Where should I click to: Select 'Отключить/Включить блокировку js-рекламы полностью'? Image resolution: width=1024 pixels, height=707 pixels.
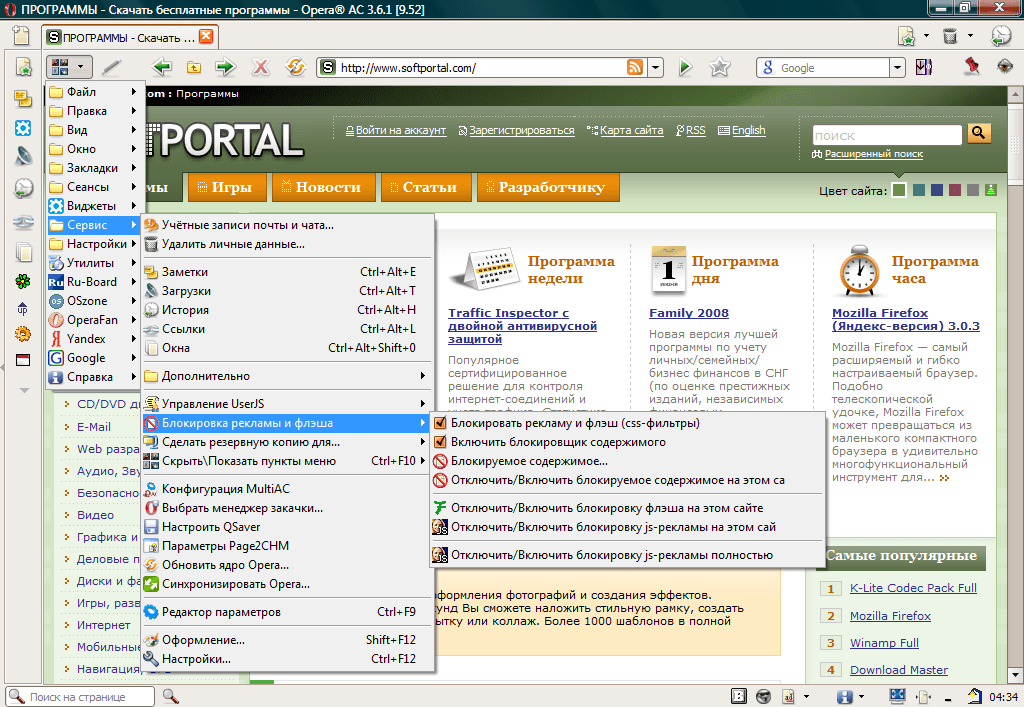tap(611, 555)
